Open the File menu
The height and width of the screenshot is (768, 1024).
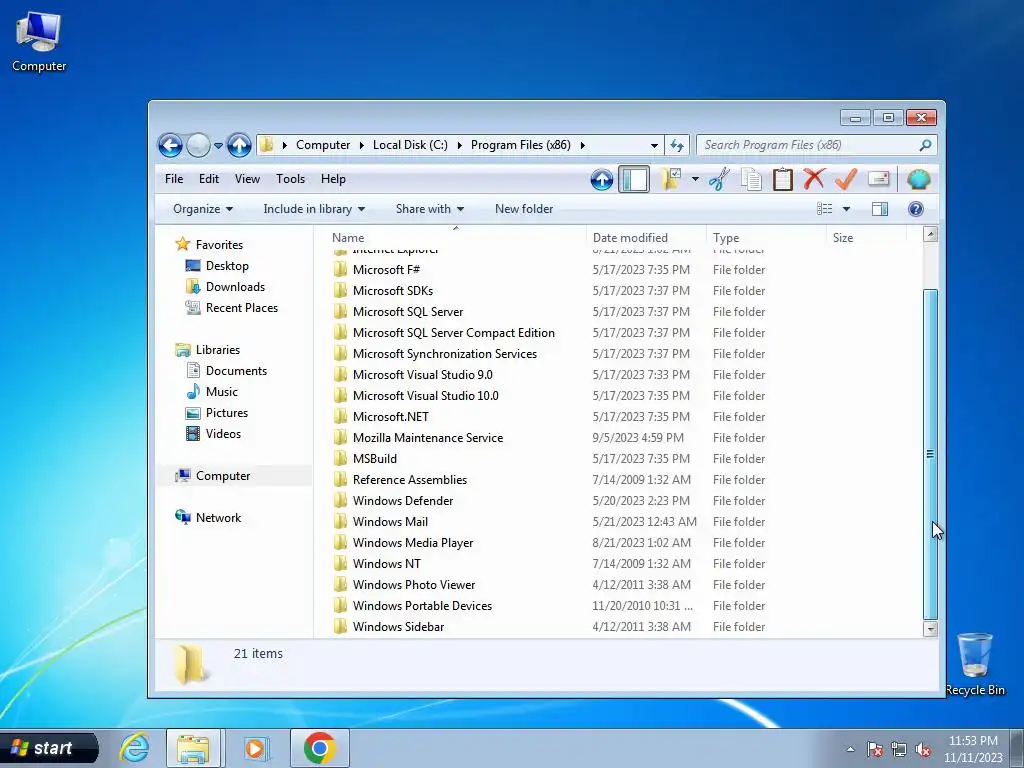174,179
